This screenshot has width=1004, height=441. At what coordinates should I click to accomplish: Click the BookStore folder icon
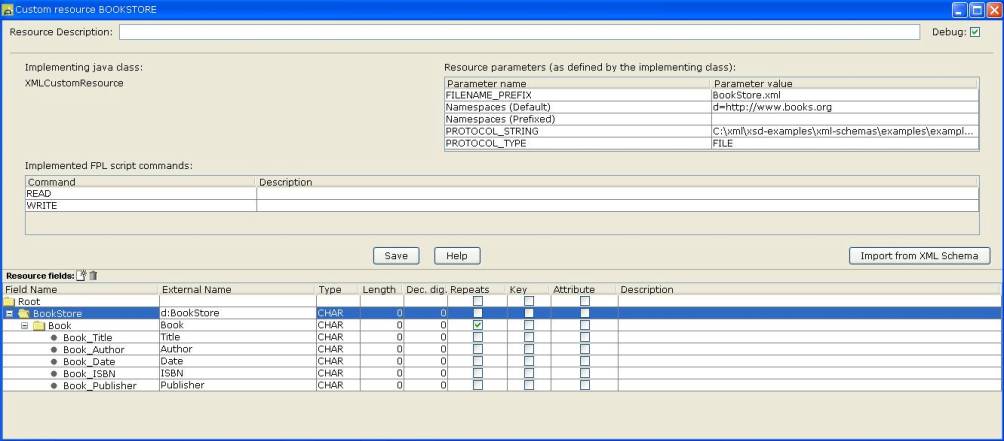coord(24,313)
